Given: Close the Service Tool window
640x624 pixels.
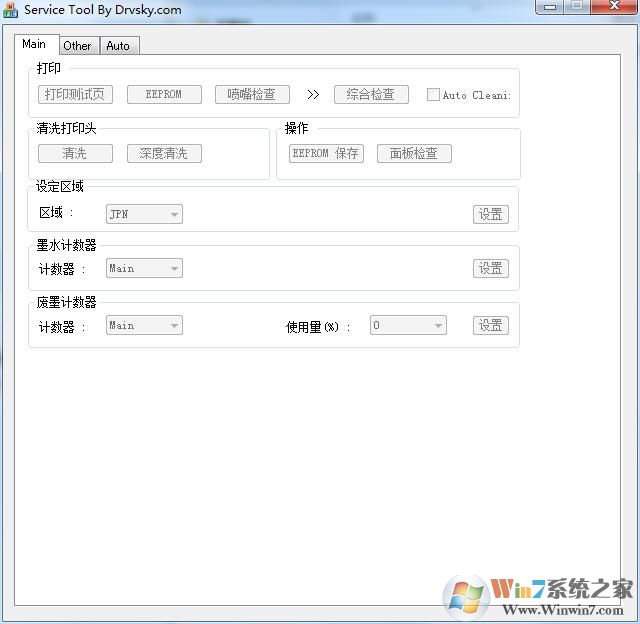Looking at the screenshot, I should click(x=613, y=6).
